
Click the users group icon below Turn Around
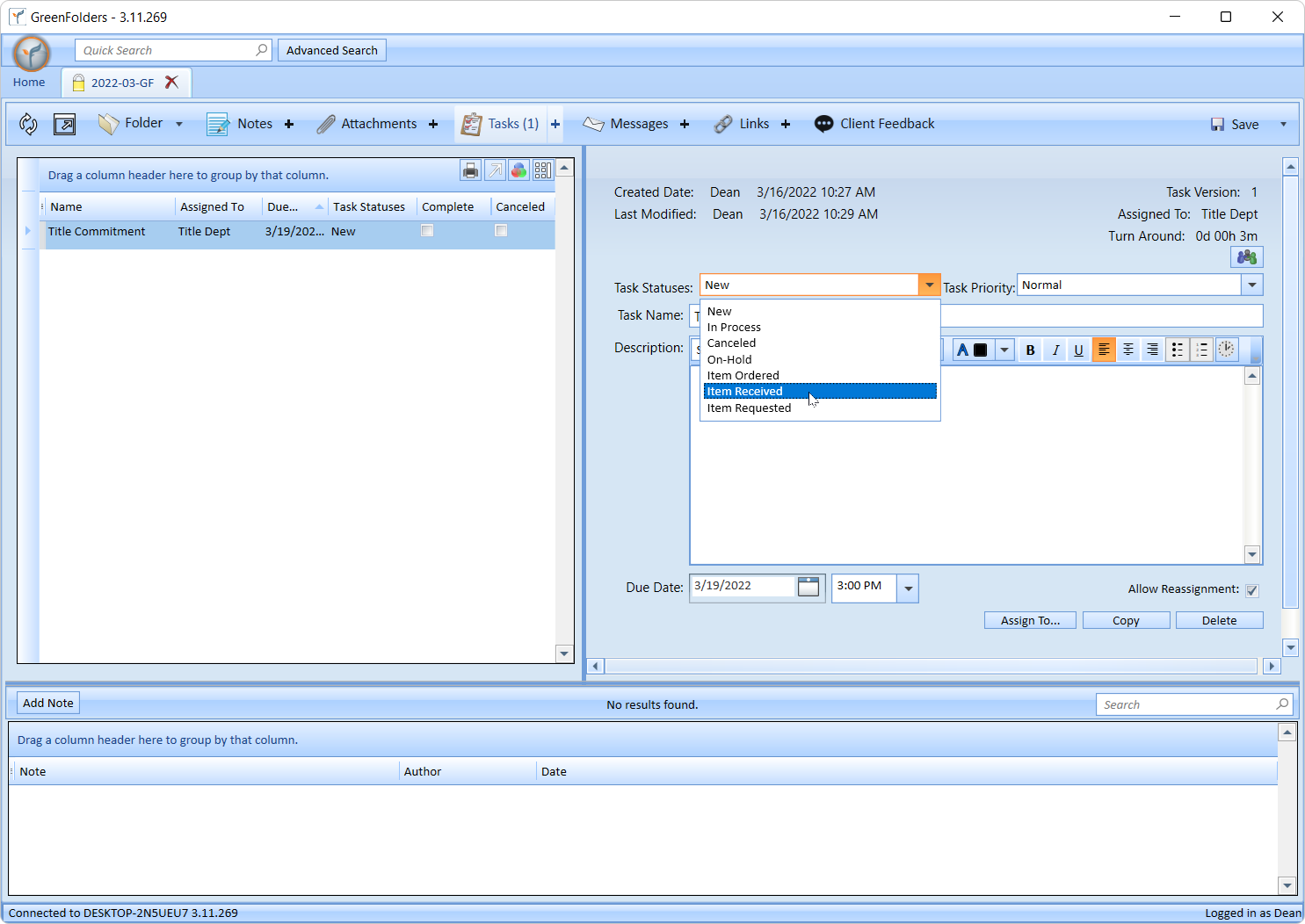(1246, 257)
